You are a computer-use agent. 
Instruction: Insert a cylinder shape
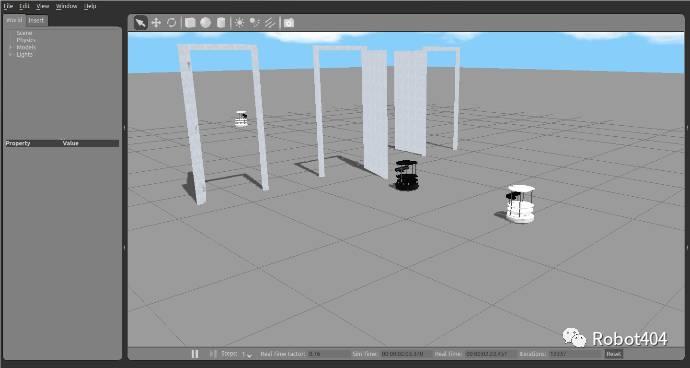pyautogui.click(x=221, y=23)
